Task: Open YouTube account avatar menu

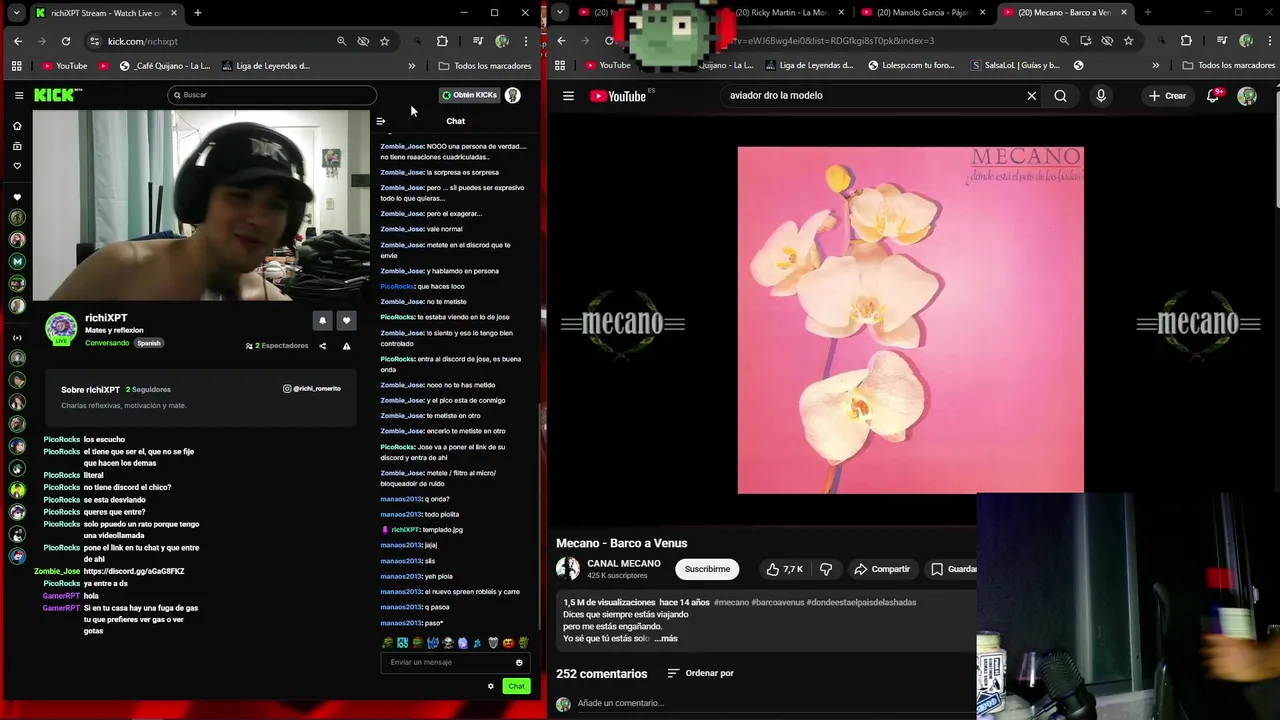Action: click(1247, 96)
